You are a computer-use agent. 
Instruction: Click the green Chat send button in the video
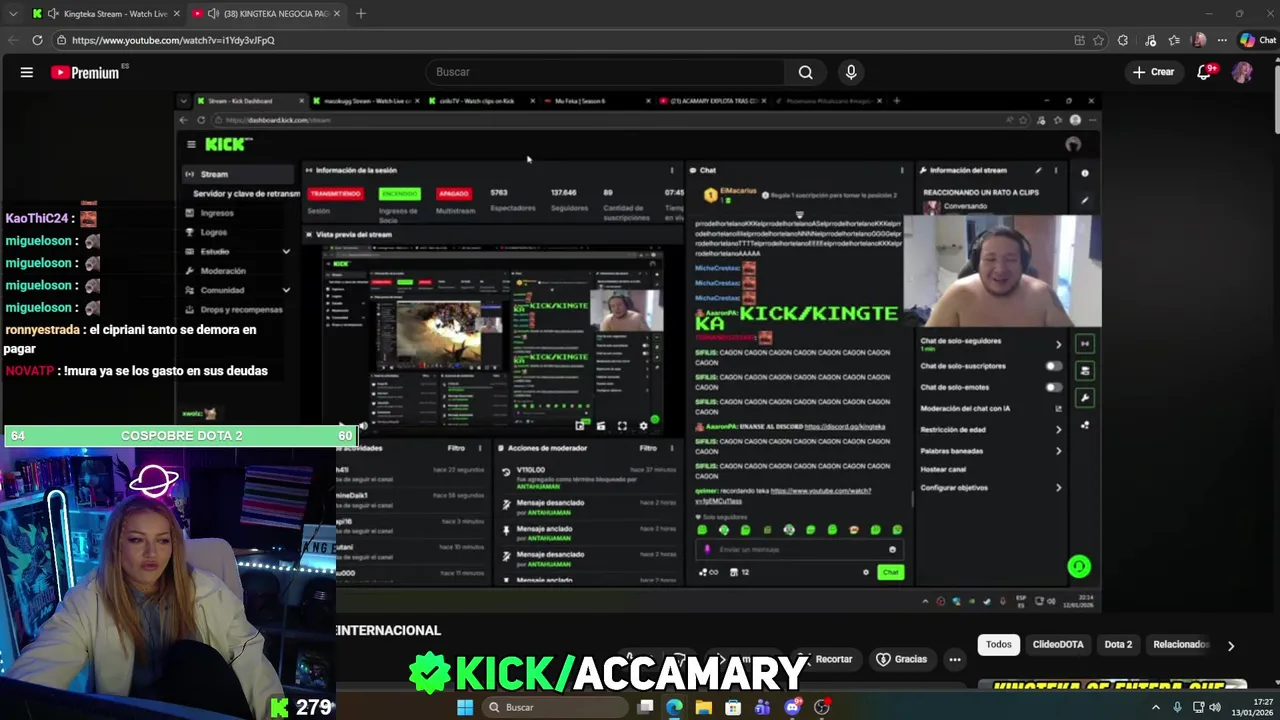click(x=890, y=572)
